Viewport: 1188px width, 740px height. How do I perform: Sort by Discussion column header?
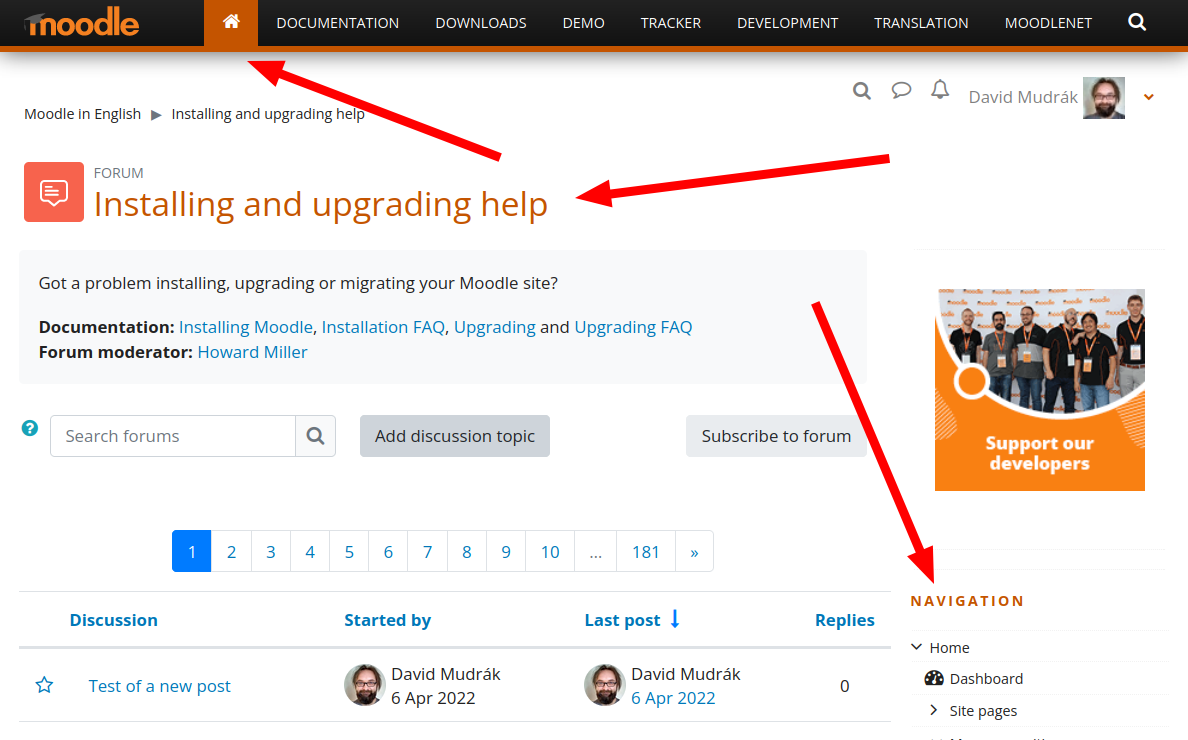(114, 620)
